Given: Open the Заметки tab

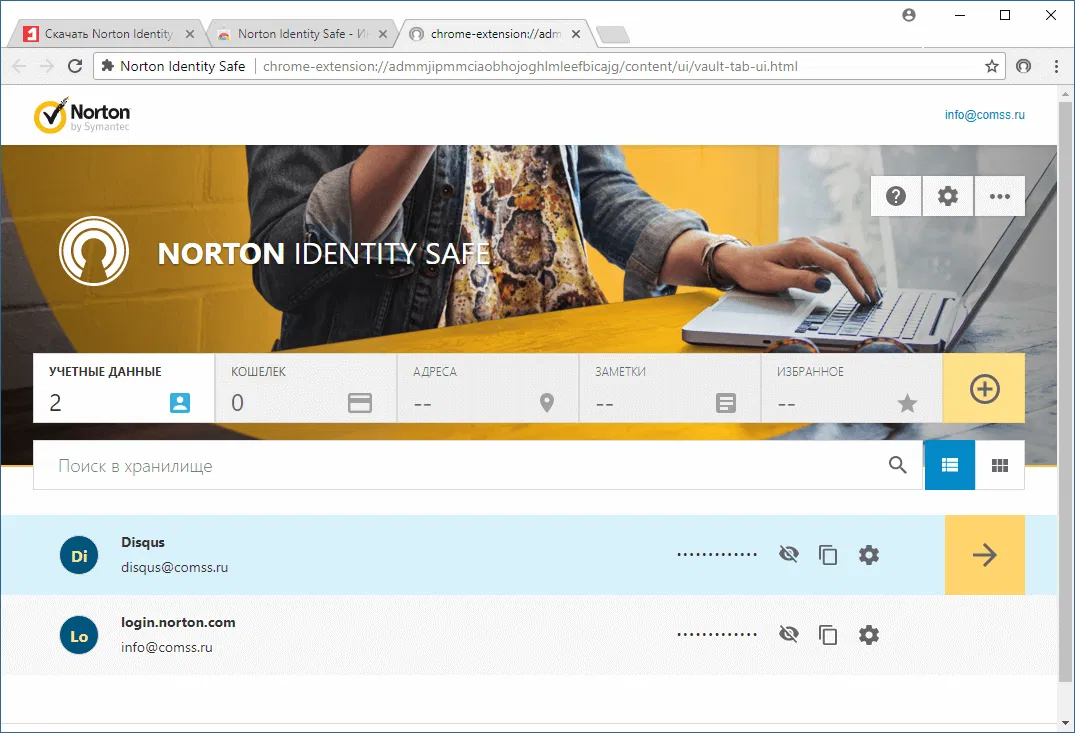Looking at the screenshot, I should pyautogui.click(x=670, y=388).
